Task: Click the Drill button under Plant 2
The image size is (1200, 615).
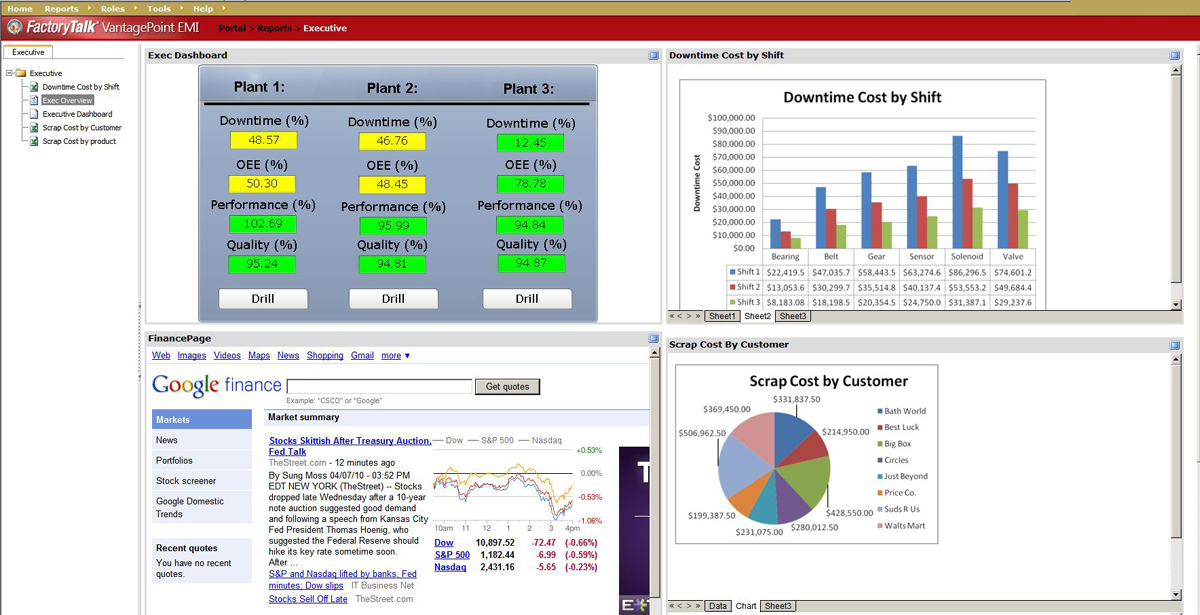Action: pos(392,298)
